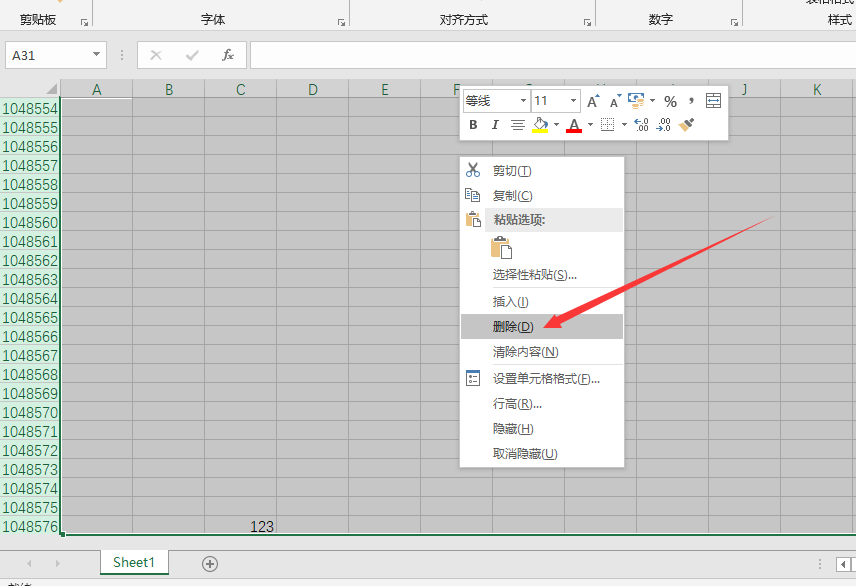This screenshot has height=586, width=856.
Task: Open the 等线 font name dropdown
Action: click(x=523, y=100)
